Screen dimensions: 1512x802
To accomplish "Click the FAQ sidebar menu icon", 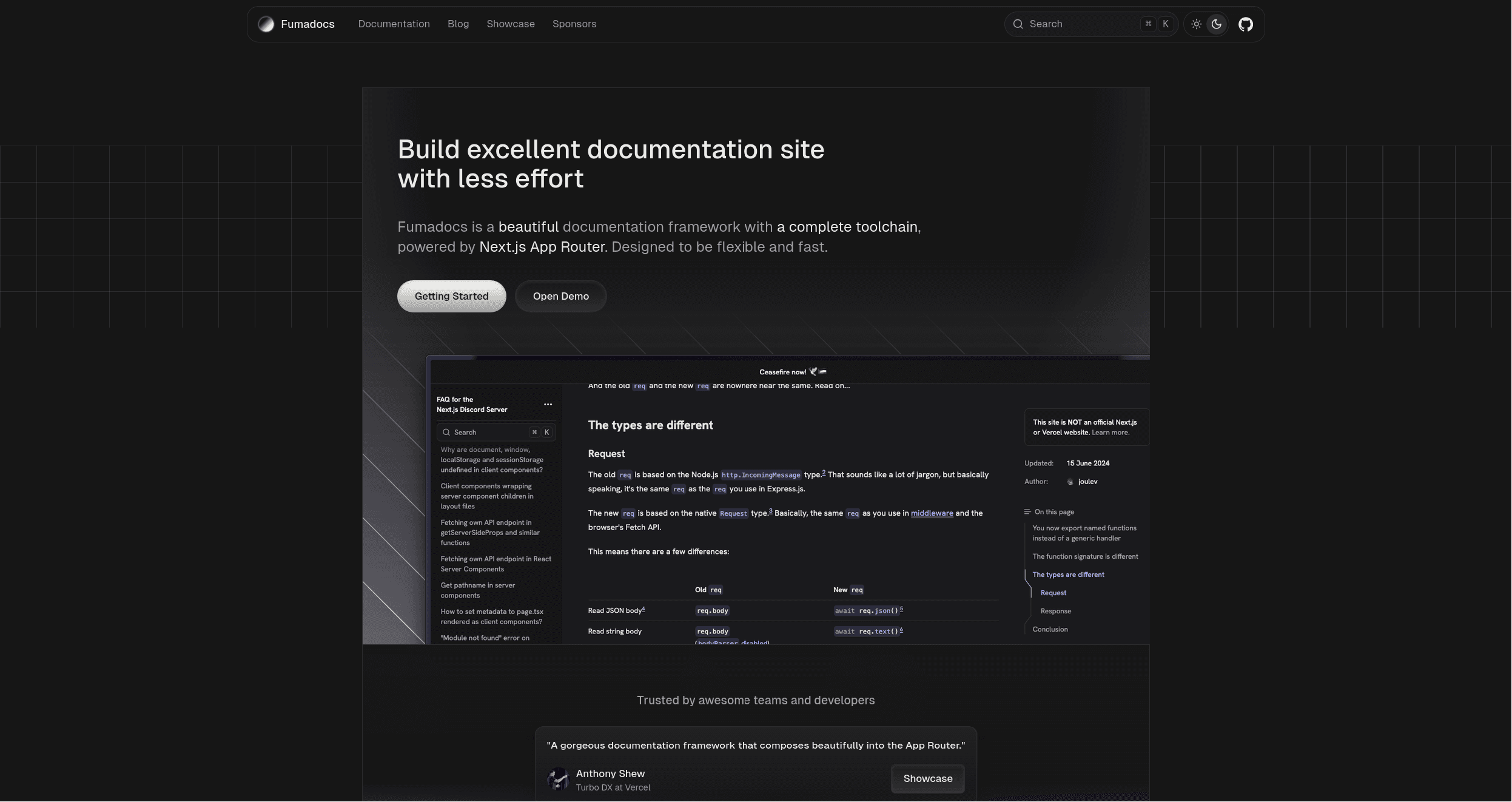I will pyautogui.click(x=549, y=405).
